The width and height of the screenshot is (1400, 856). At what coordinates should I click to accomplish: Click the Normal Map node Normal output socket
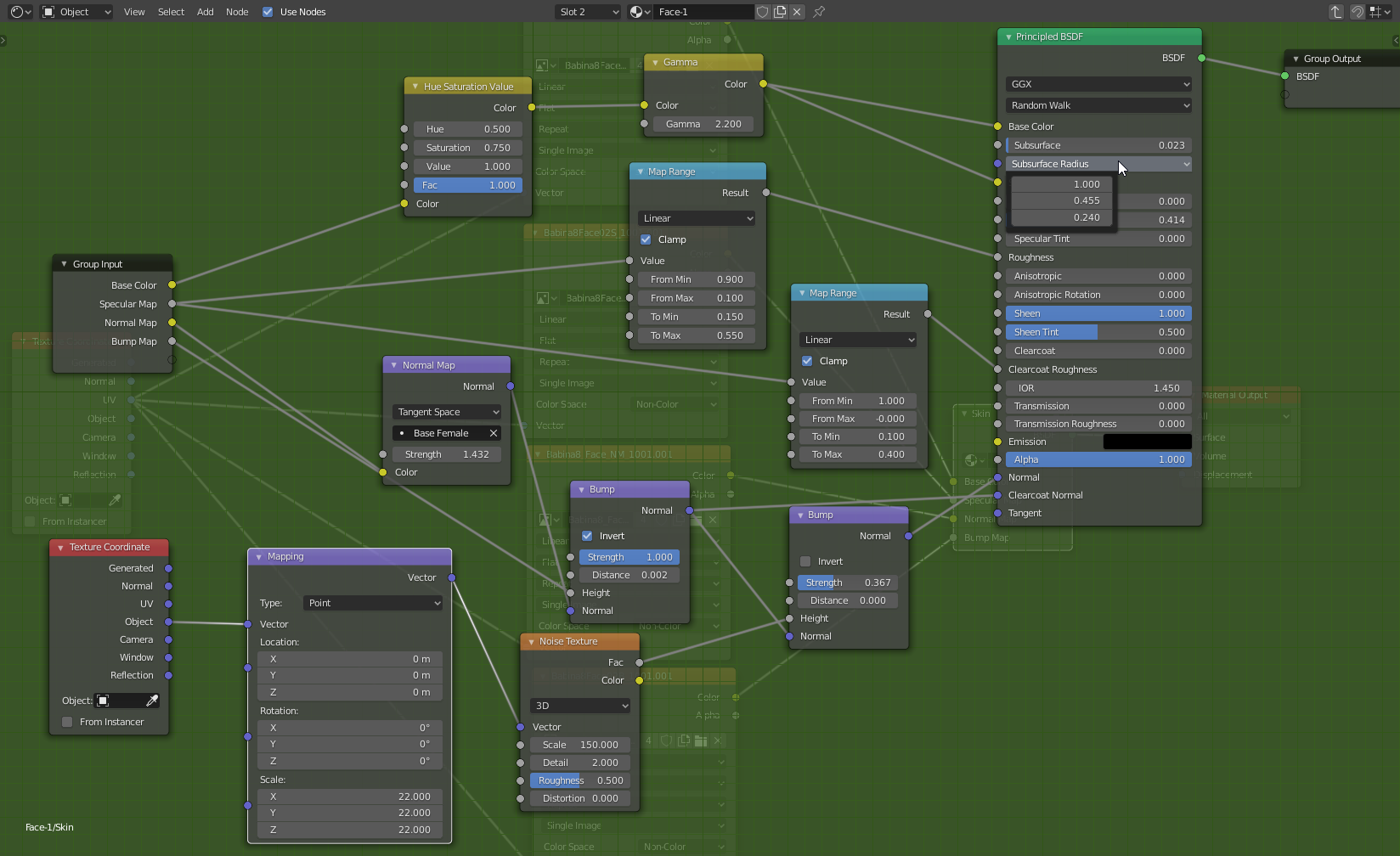(510, 386)
